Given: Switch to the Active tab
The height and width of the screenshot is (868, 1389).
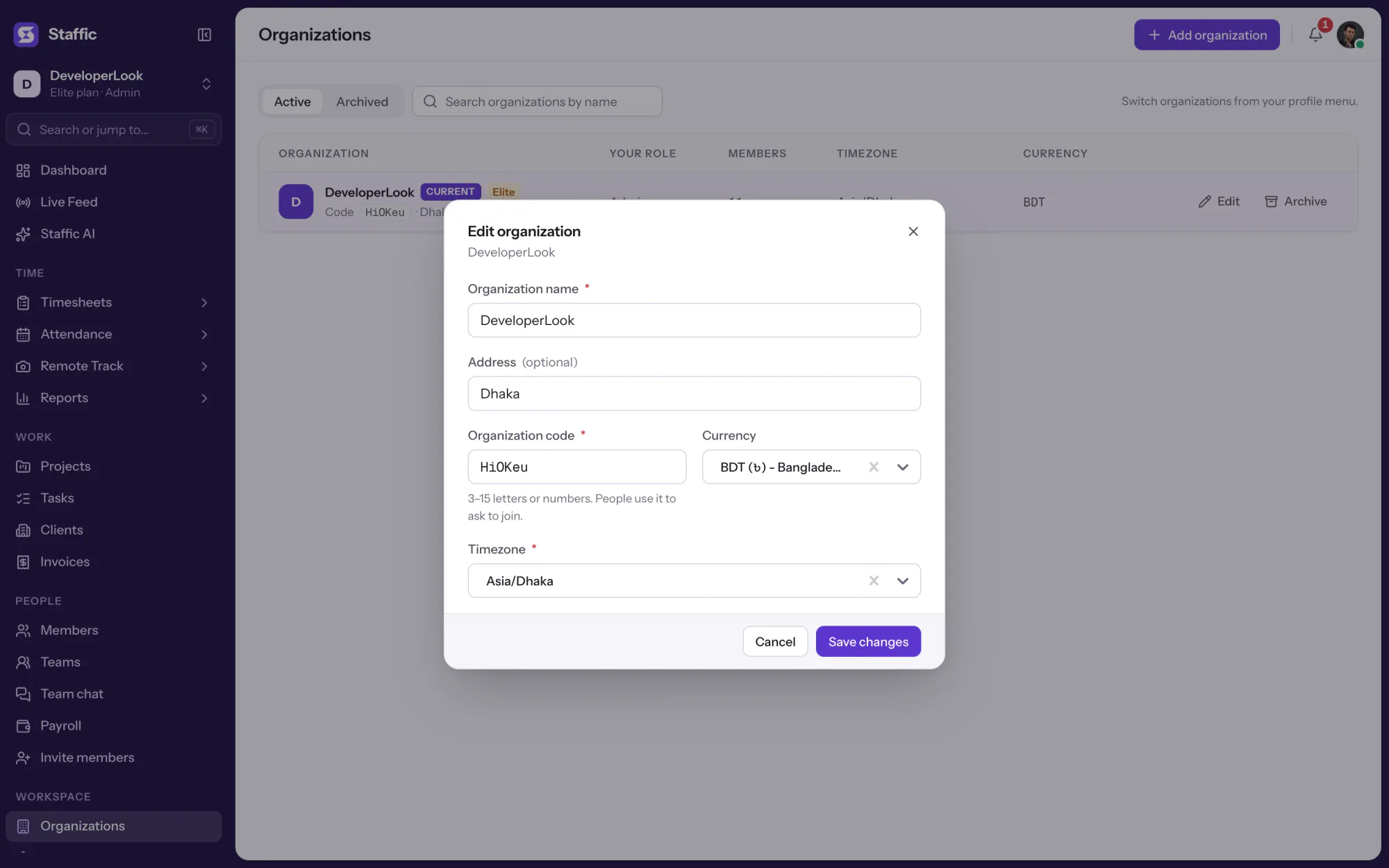Looking at the screenshot, I should click(x=292, y=102).
